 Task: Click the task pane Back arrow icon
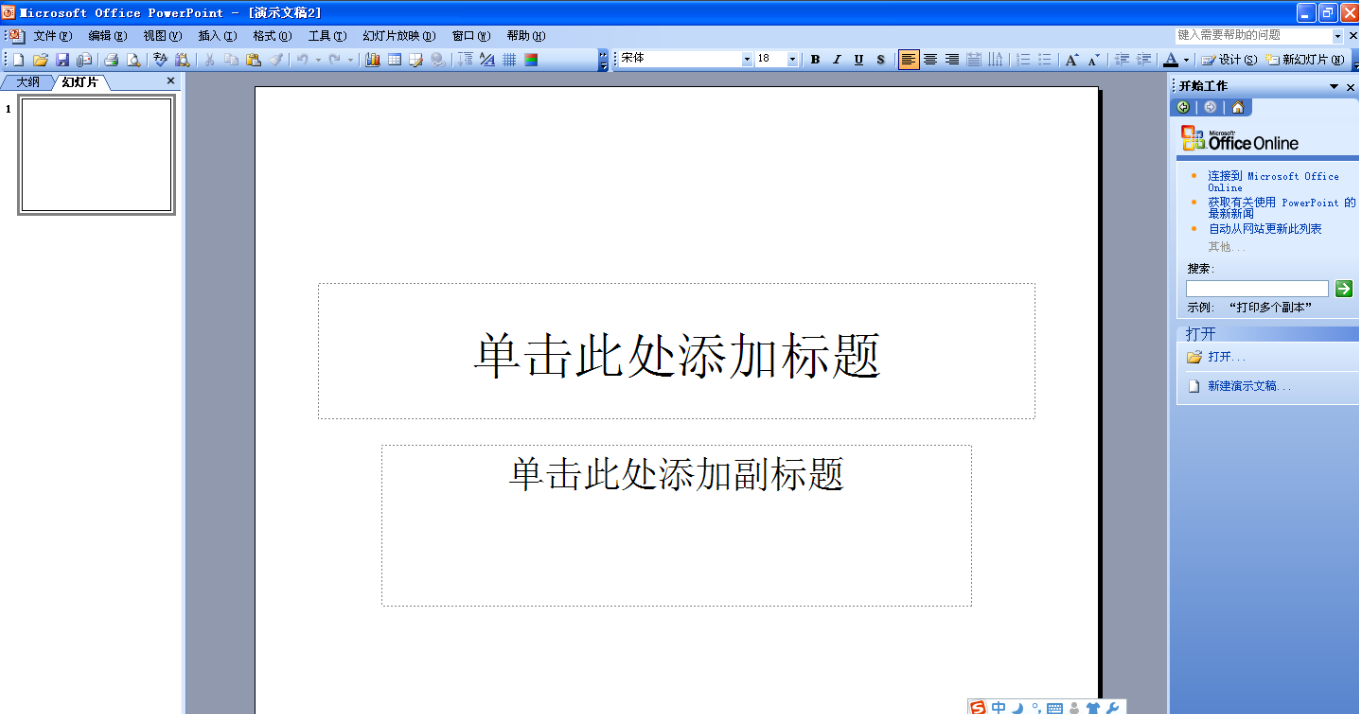point(1184,107)
